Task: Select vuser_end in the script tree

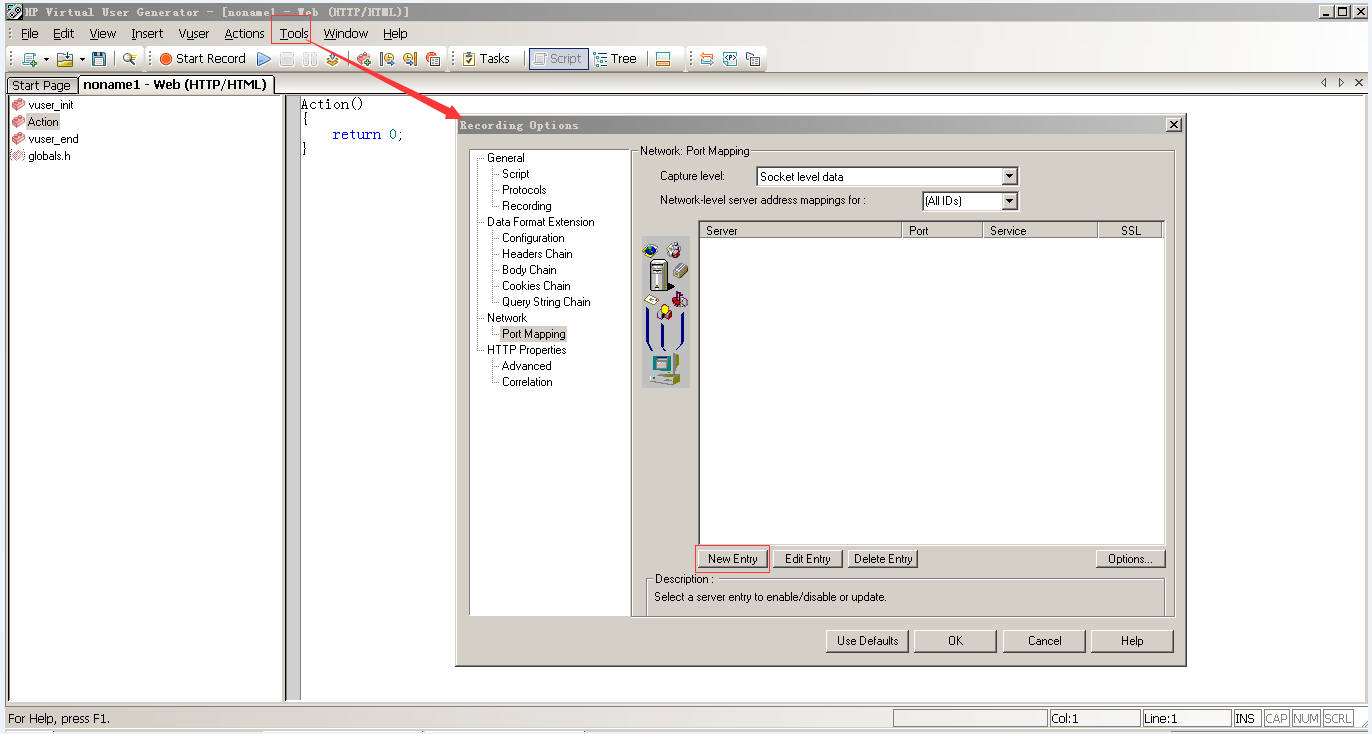Action: [x=53, y=139]
